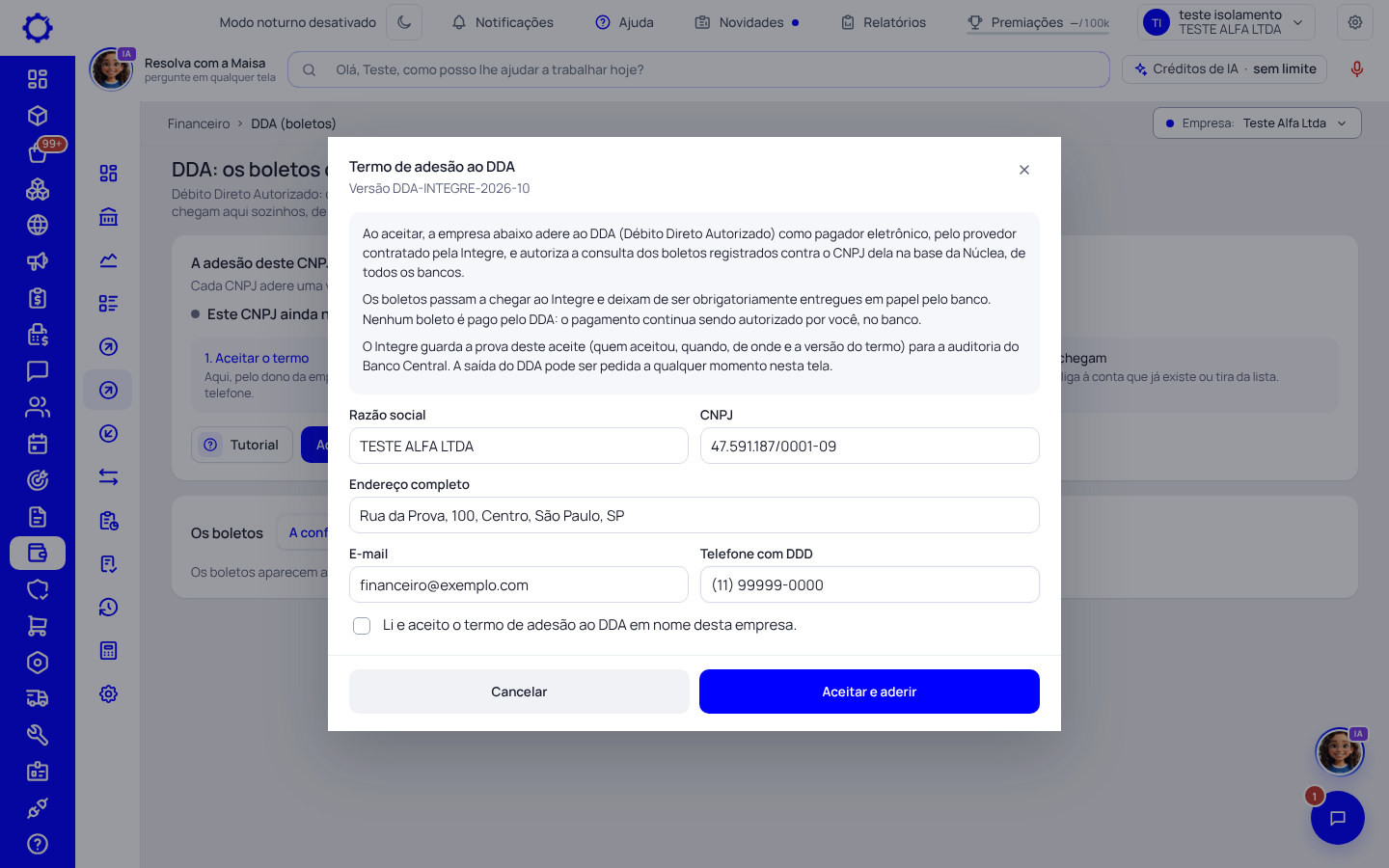Open the cube icon in the blue sidebar
Screen dimensions: 1389x868
(x=38, y=116)
